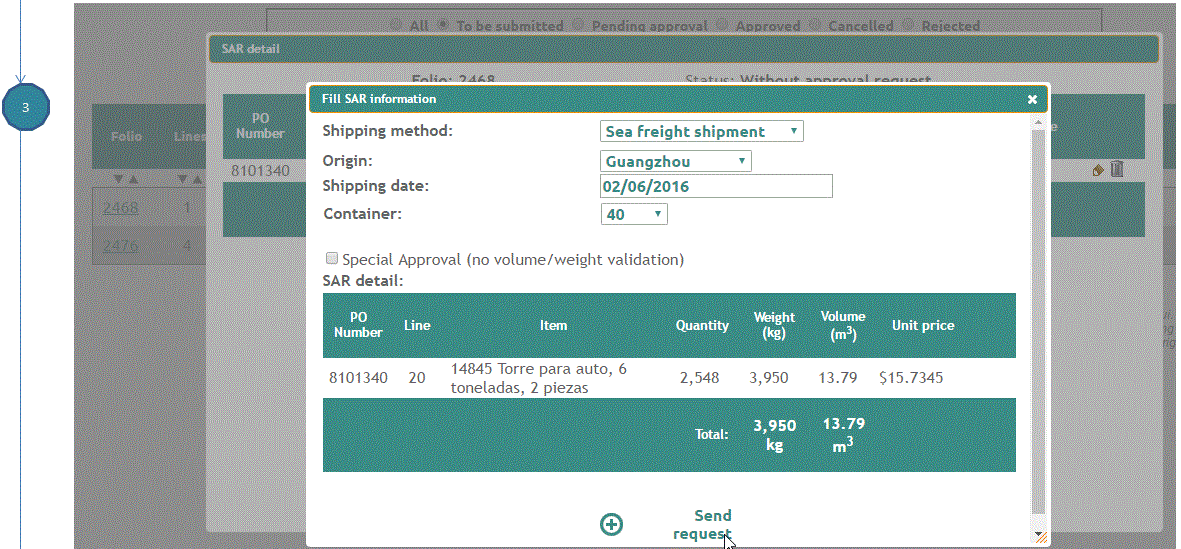The height and width of the screenshot is (549, 1181).
Task: Click the pencil edit icon in SAR detail
Action: 1098,171
